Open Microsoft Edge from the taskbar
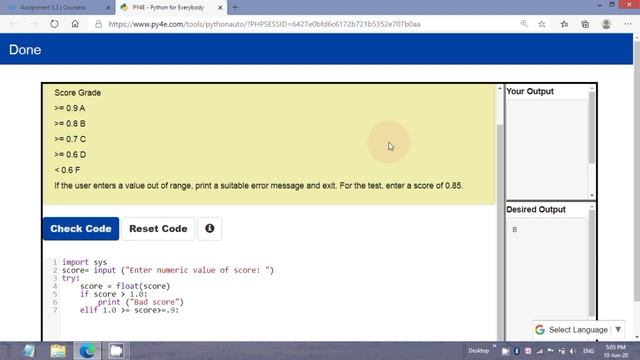The width and height of the screenshot is (640, 360). (87, 351)
